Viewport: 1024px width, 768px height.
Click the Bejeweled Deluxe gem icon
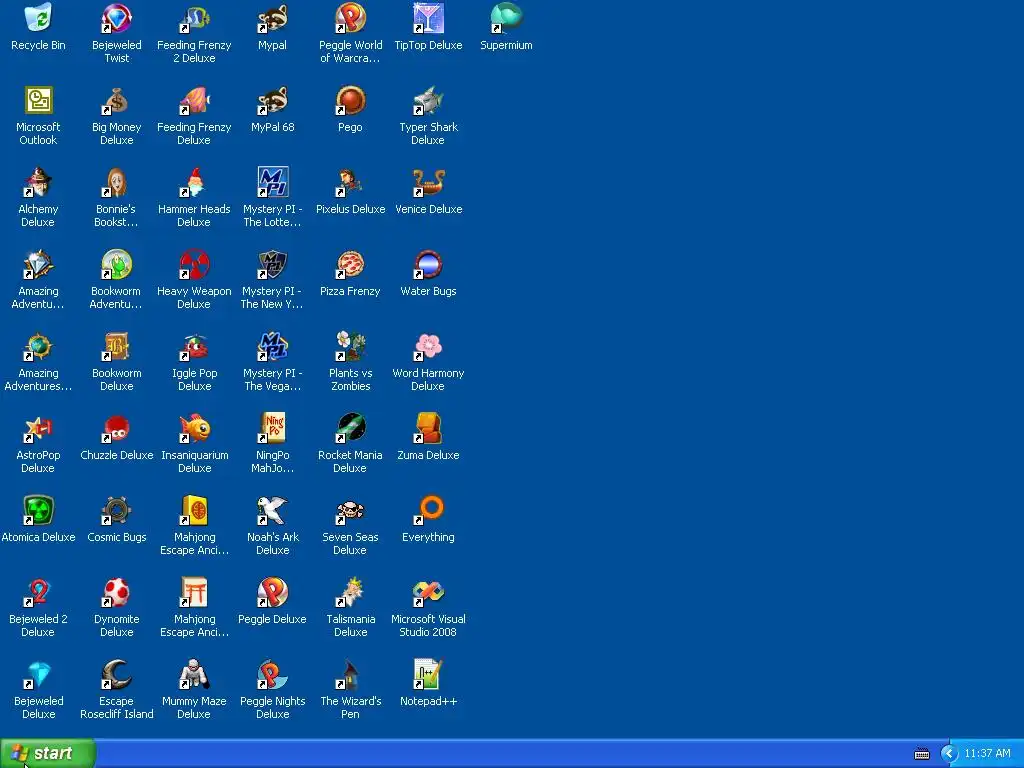point(38,674)
